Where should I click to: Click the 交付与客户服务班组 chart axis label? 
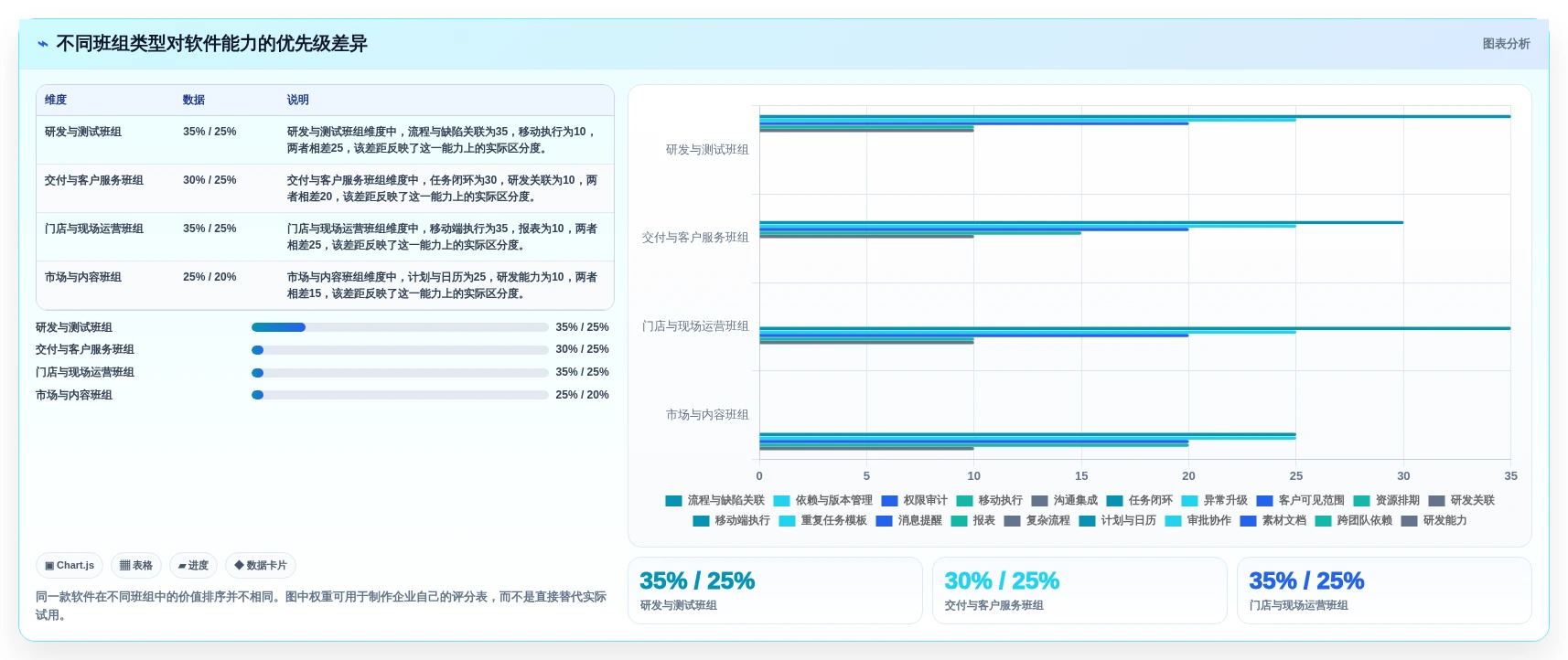click(x=695, y=238)
